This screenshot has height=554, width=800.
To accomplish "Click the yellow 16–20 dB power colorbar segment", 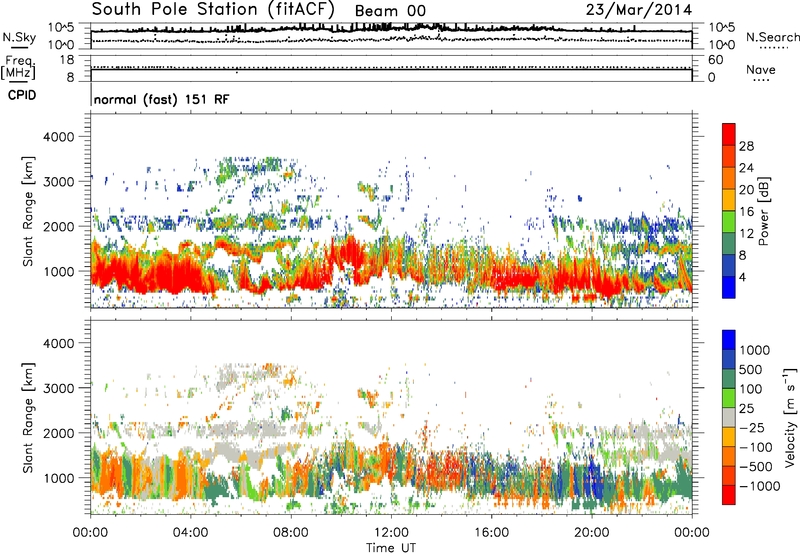I will pyautogui.click(x=729, y=200).
